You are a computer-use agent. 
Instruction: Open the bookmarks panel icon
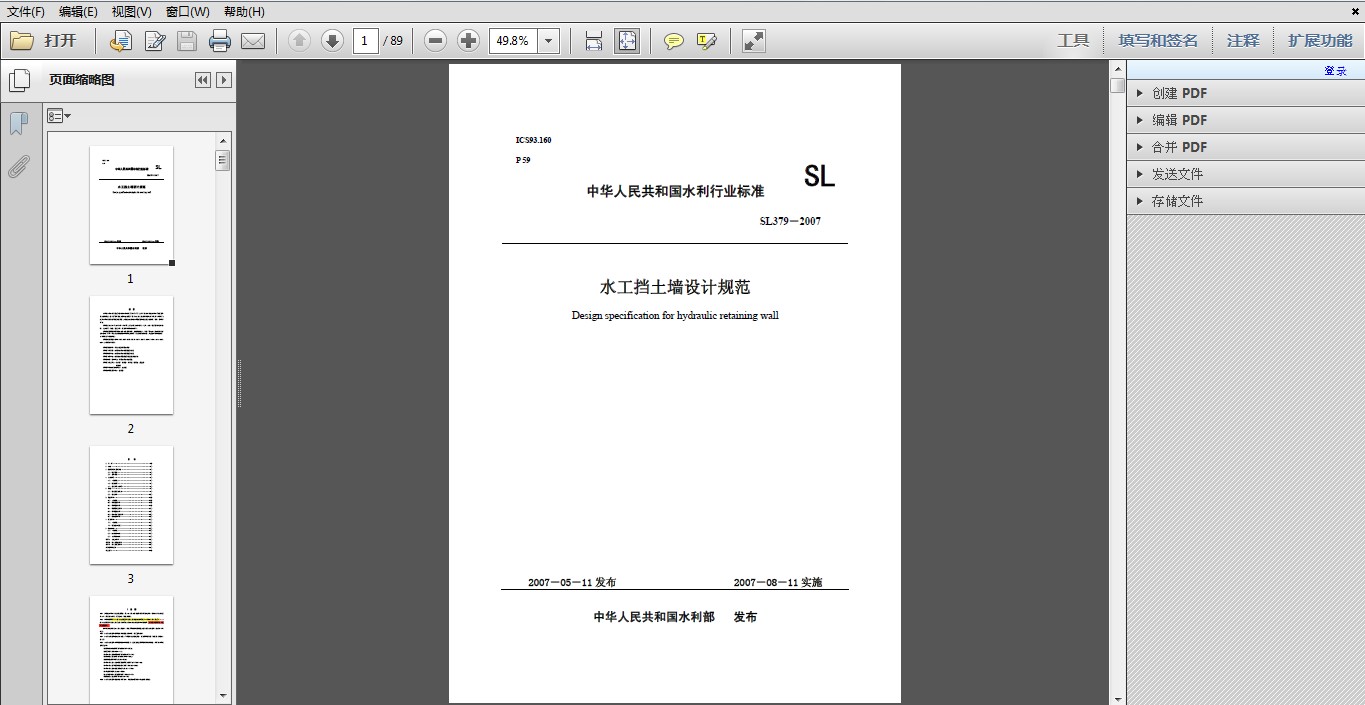click(x=18, y=124)
